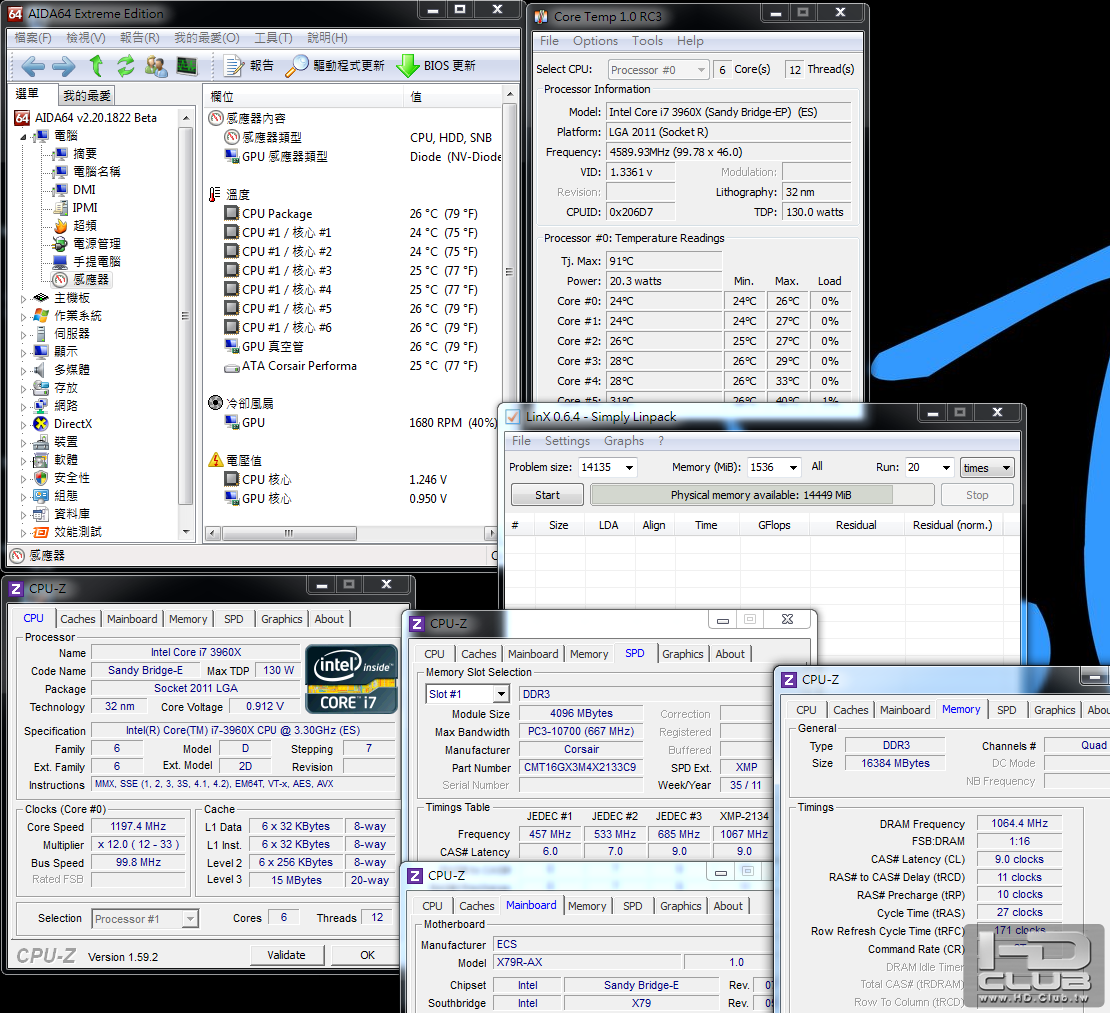Collapse the 電腦 tree node
1110x1013 pixels.
[23, 137]
